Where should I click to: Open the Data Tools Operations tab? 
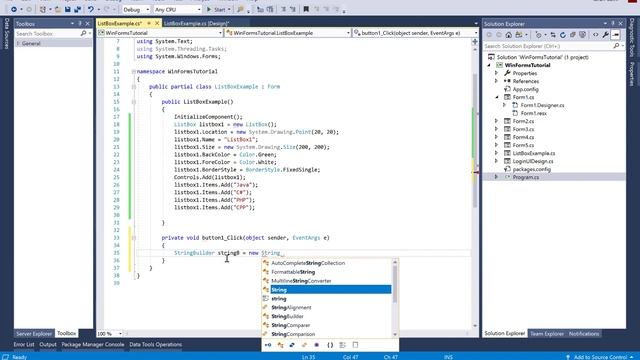pyautogui.click(x=156, y=345)
